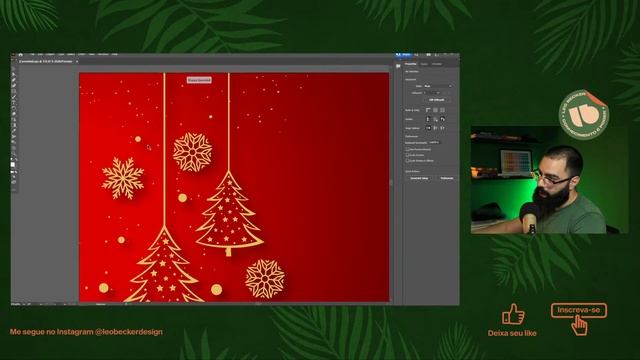
Task: Enable snap to point in Snap Options
Action: click(428, 128)
